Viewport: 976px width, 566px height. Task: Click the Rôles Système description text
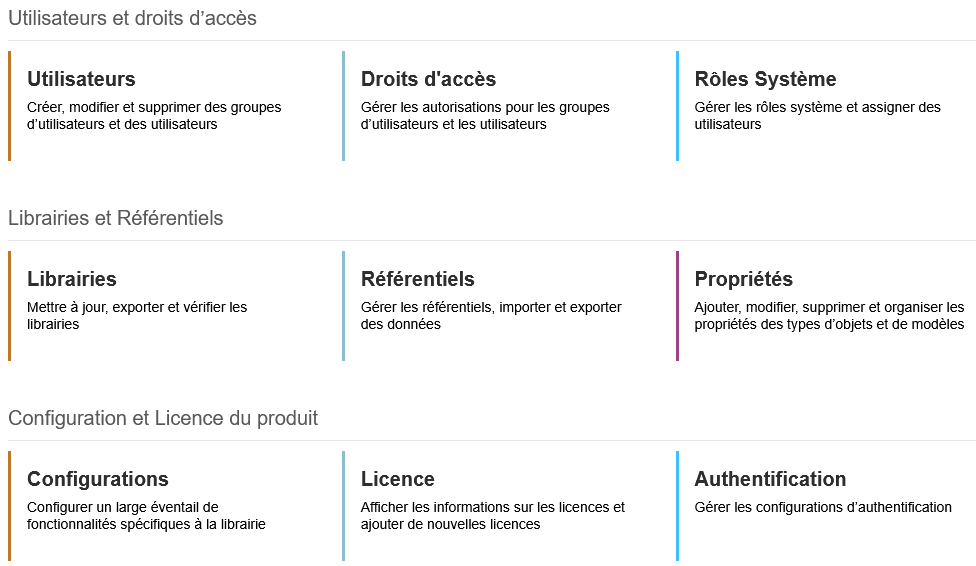click(817, 116)
